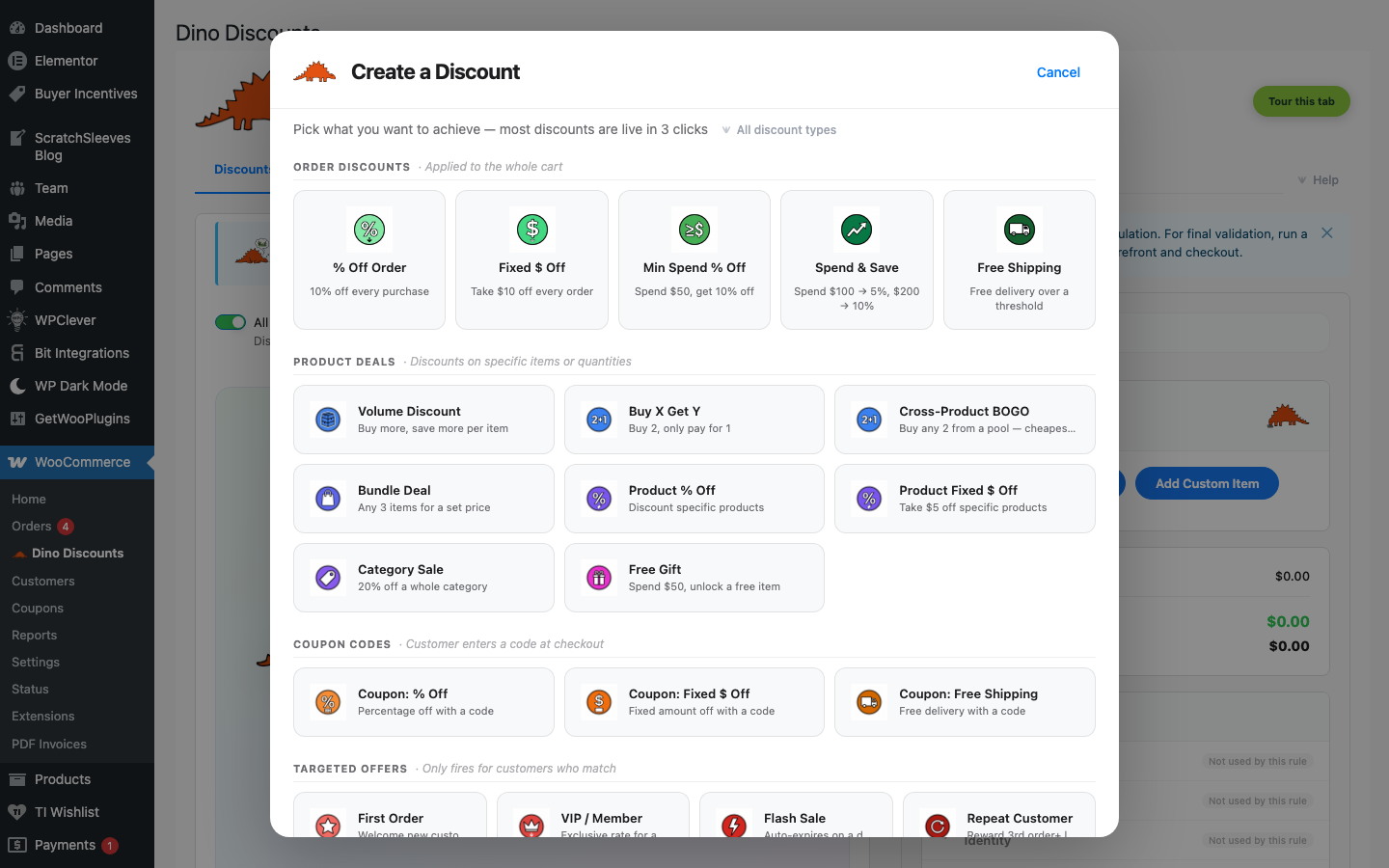
Task: Expand the Help dropdown
Action: coord(1318,180)
